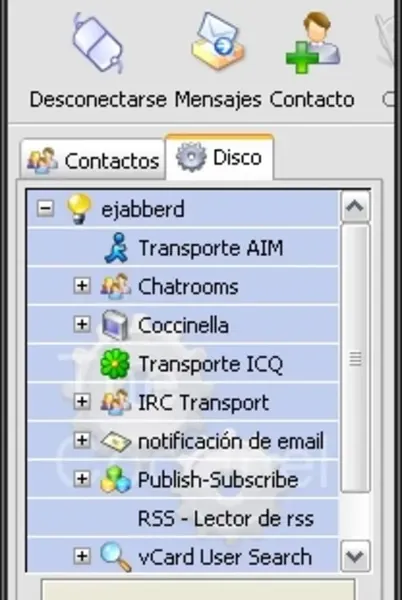Click the vCard magnifying glass icon
Image resolution: width=402 pixels, height=600 pixels.
point(116,557)
